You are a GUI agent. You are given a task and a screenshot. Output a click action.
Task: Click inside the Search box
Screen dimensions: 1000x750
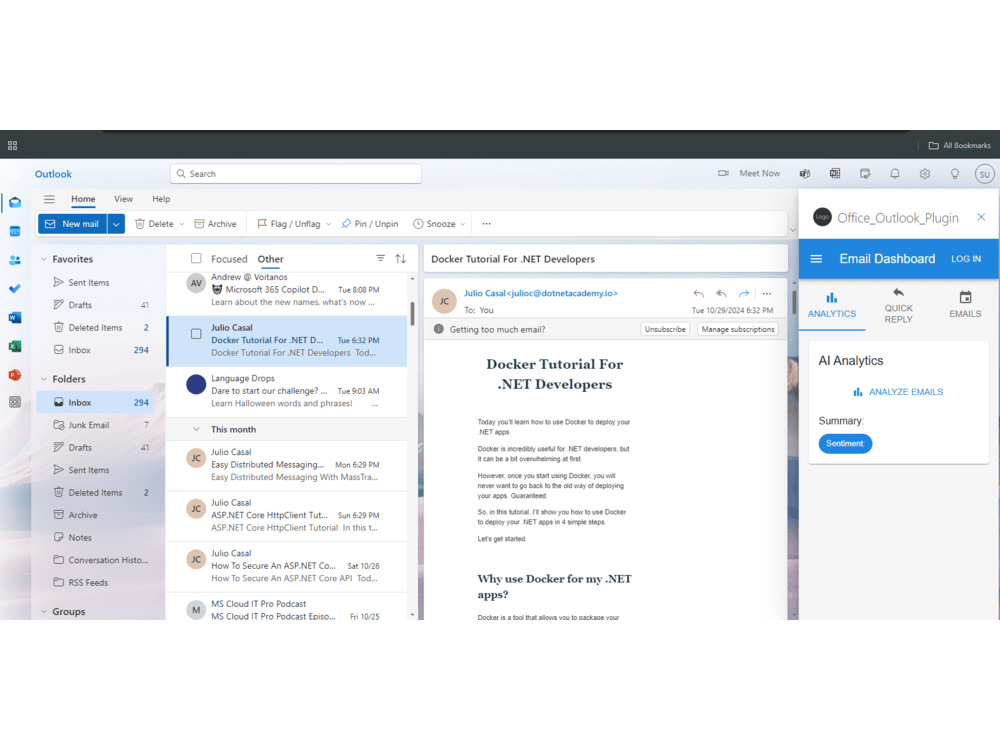coord(296,173)
